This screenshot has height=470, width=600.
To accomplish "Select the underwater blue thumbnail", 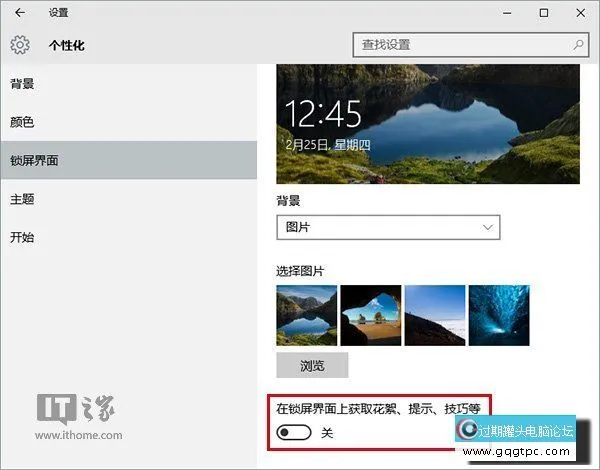I will point(499,315).
